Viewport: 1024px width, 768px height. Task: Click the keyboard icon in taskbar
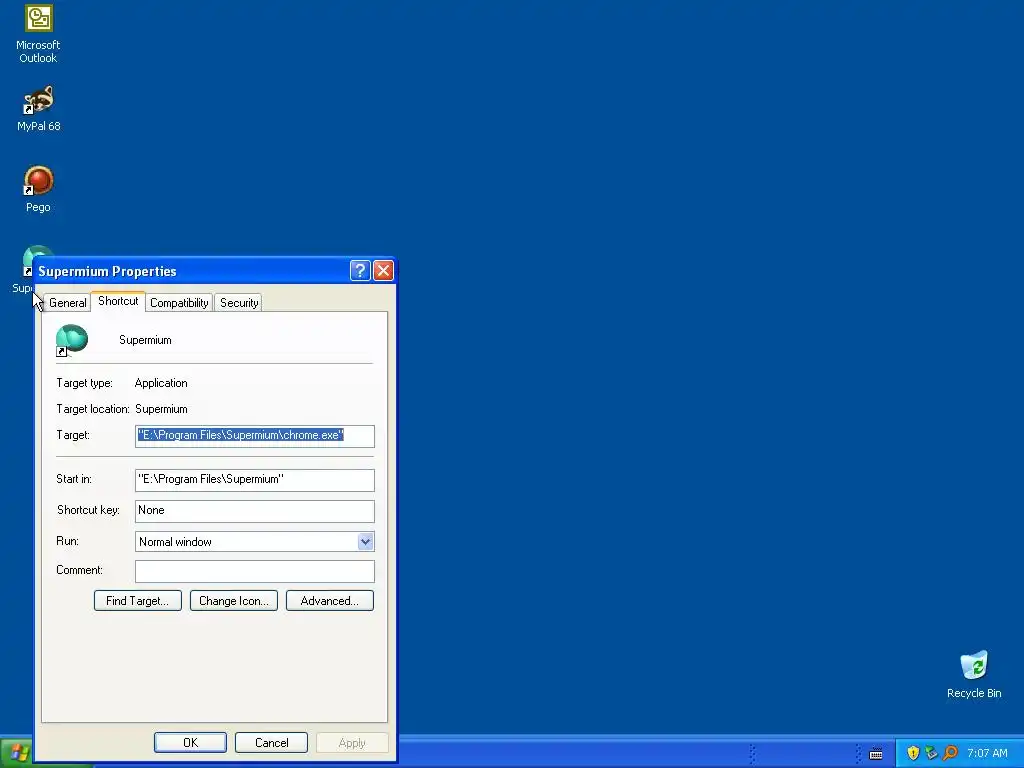point(876,754)
